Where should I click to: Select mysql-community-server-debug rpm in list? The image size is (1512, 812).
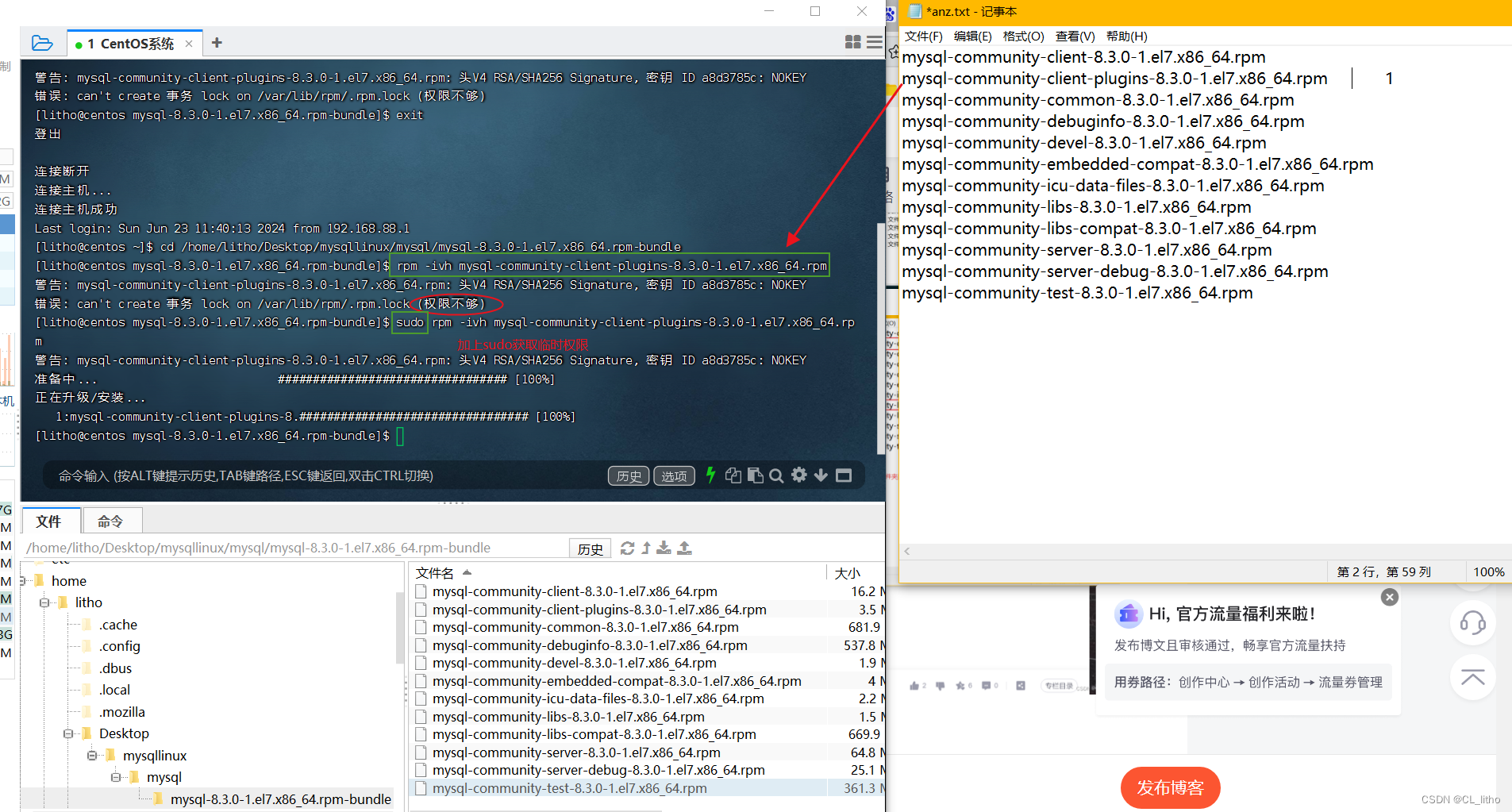tap(598, 770)
